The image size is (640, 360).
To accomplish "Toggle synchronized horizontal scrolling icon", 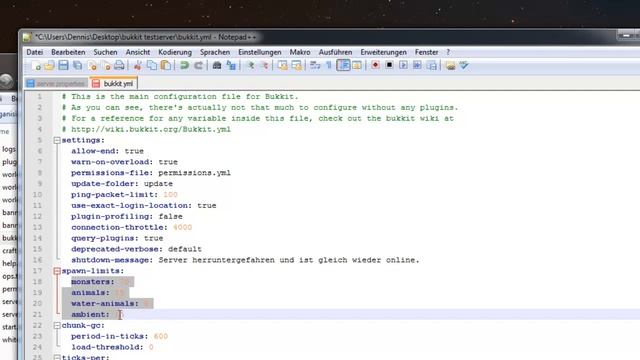I will pyautogui.click(x=296, y=65).
